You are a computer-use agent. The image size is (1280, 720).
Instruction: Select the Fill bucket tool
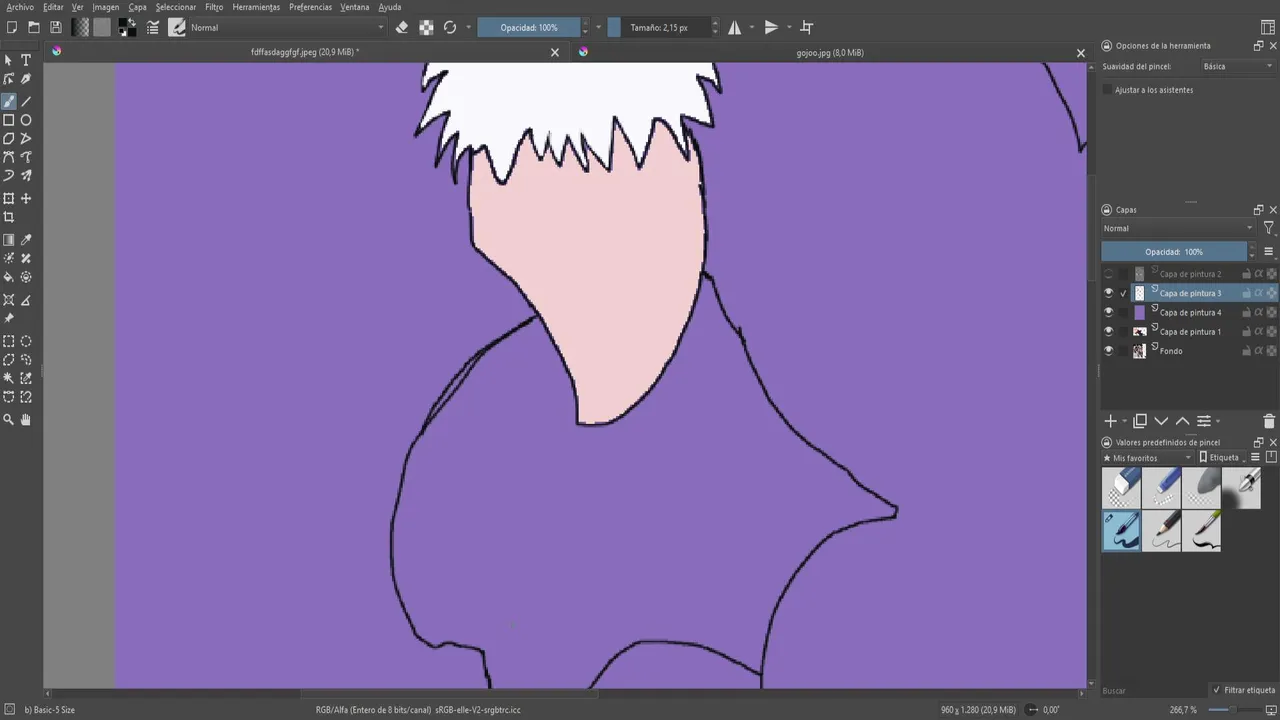[9, 277]
